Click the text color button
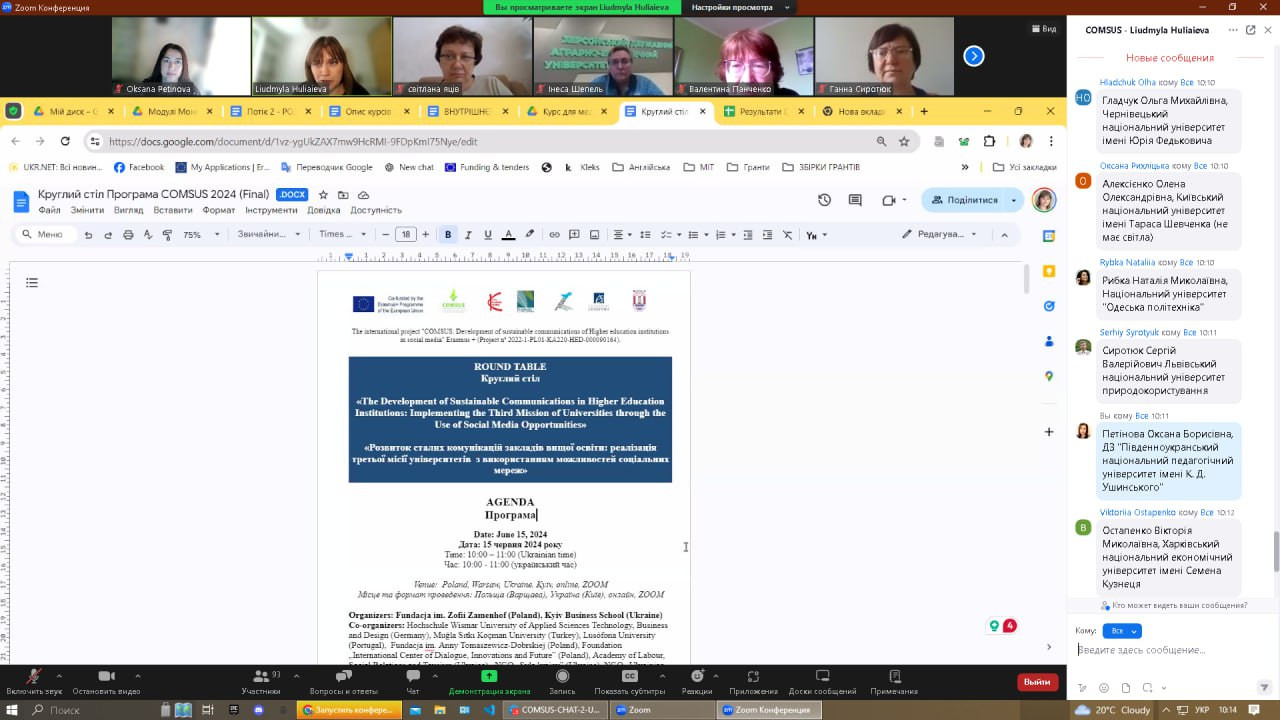This screenshot has width=1280, height=720. [x=508, y=235]
